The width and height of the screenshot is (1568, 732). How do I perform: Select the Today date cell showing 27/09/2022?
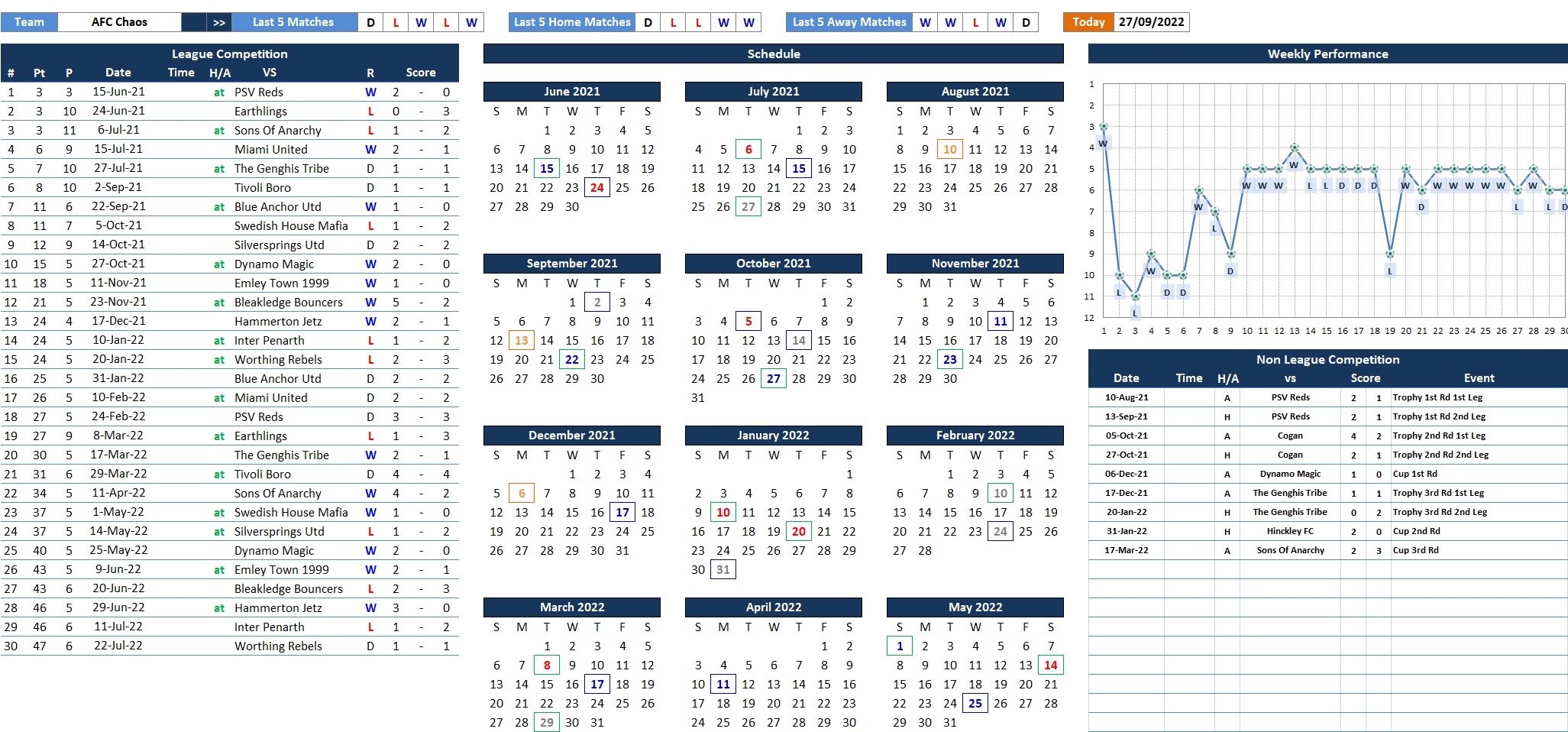click(x=1151, y=22)
